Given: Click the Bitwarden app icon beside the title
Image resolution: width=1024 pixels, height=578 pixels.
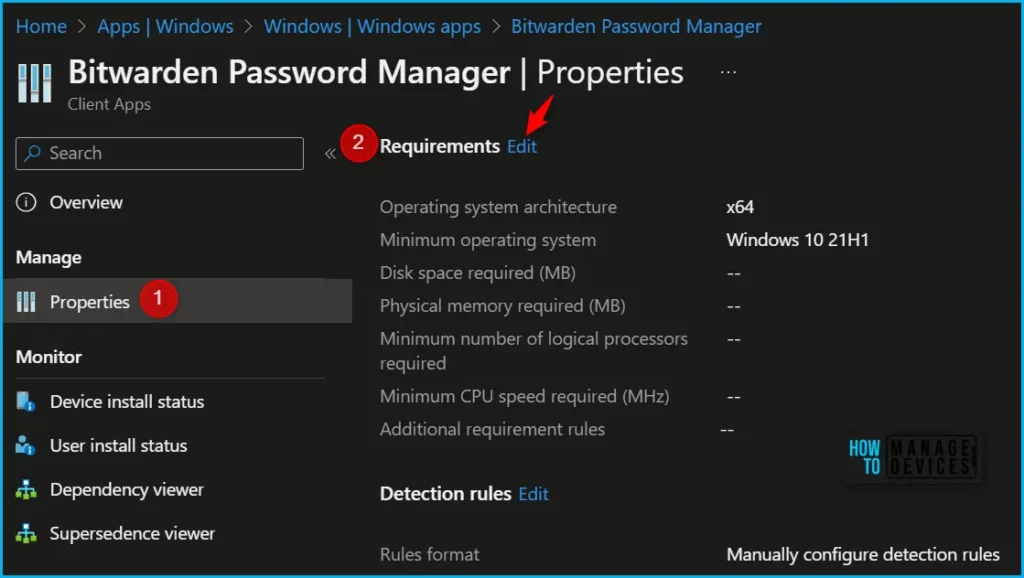Looking at the screenshot, I should pyautogui.click(x=35, y=83).
